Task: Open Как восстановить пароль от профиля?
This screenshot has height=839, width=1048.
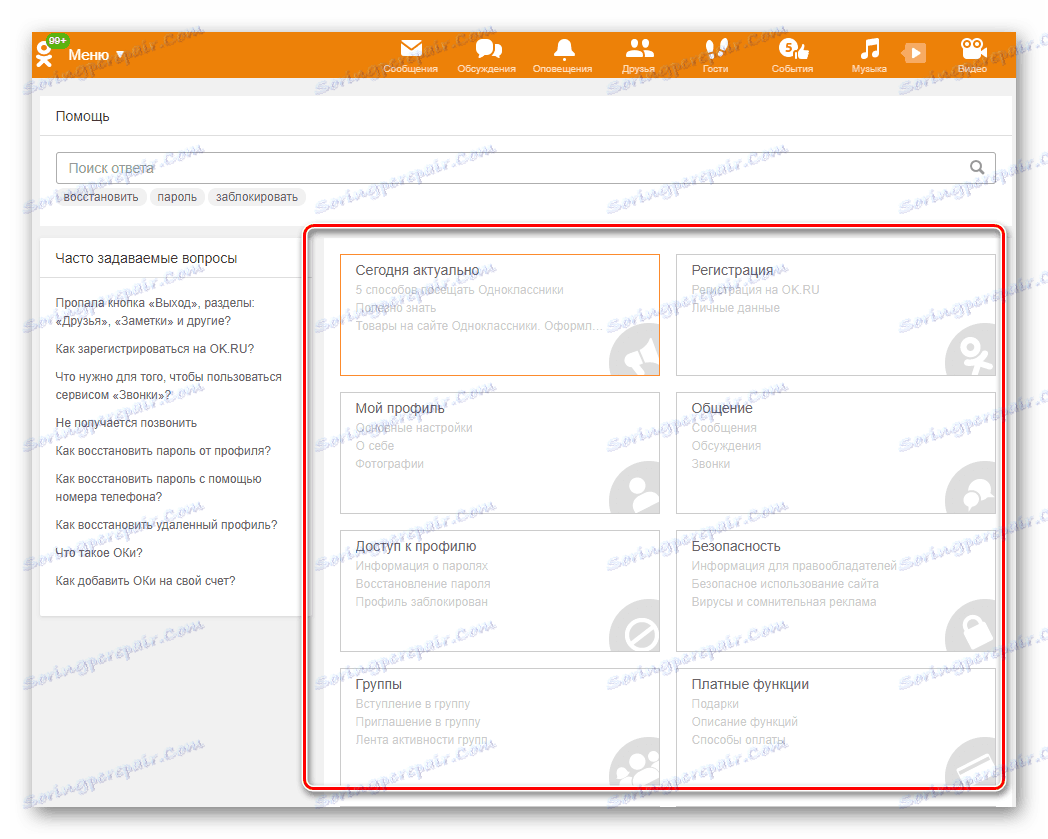Action: click(163, 451)
